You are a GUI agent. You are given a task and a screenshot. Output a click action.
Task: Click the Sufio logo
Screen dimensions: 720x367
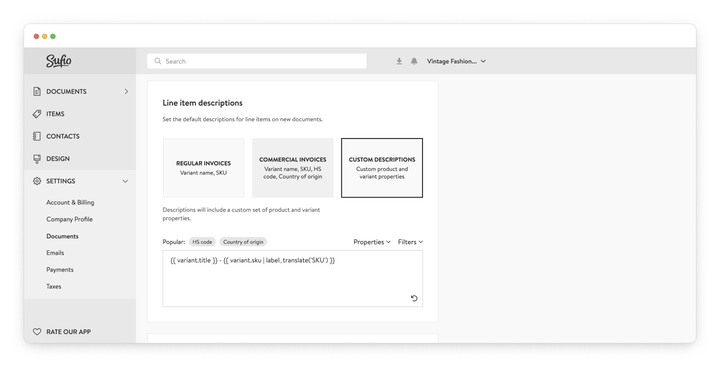[58, 61]
